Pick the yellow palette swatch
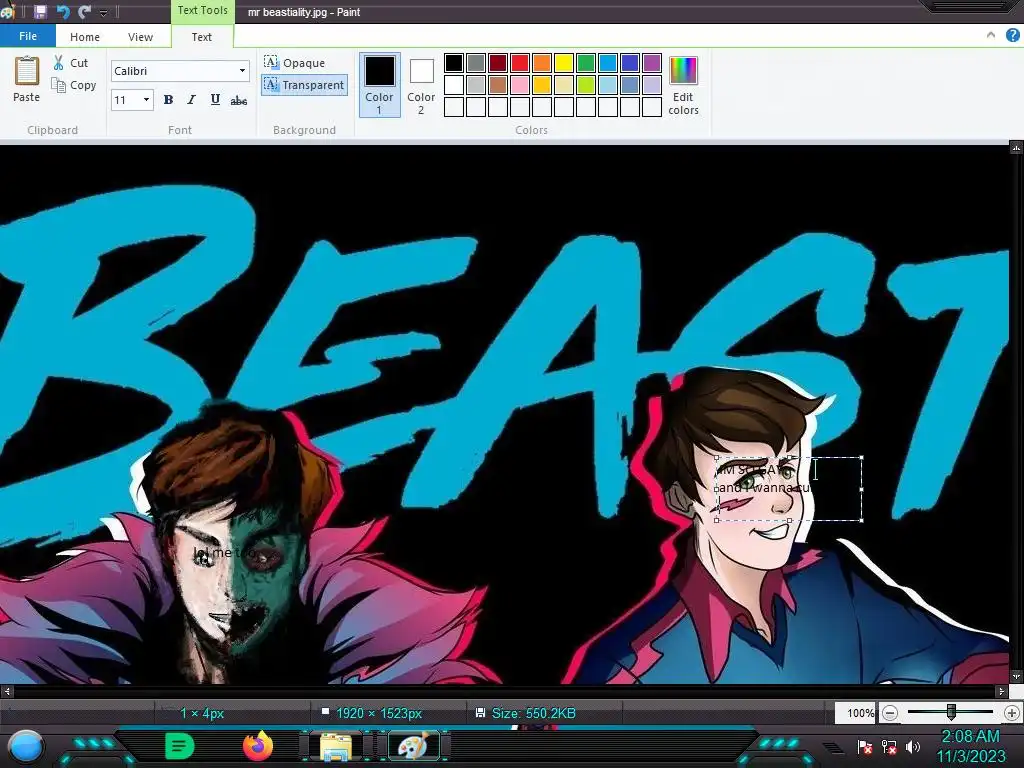The image size is (1024, 768). point(564,63)
